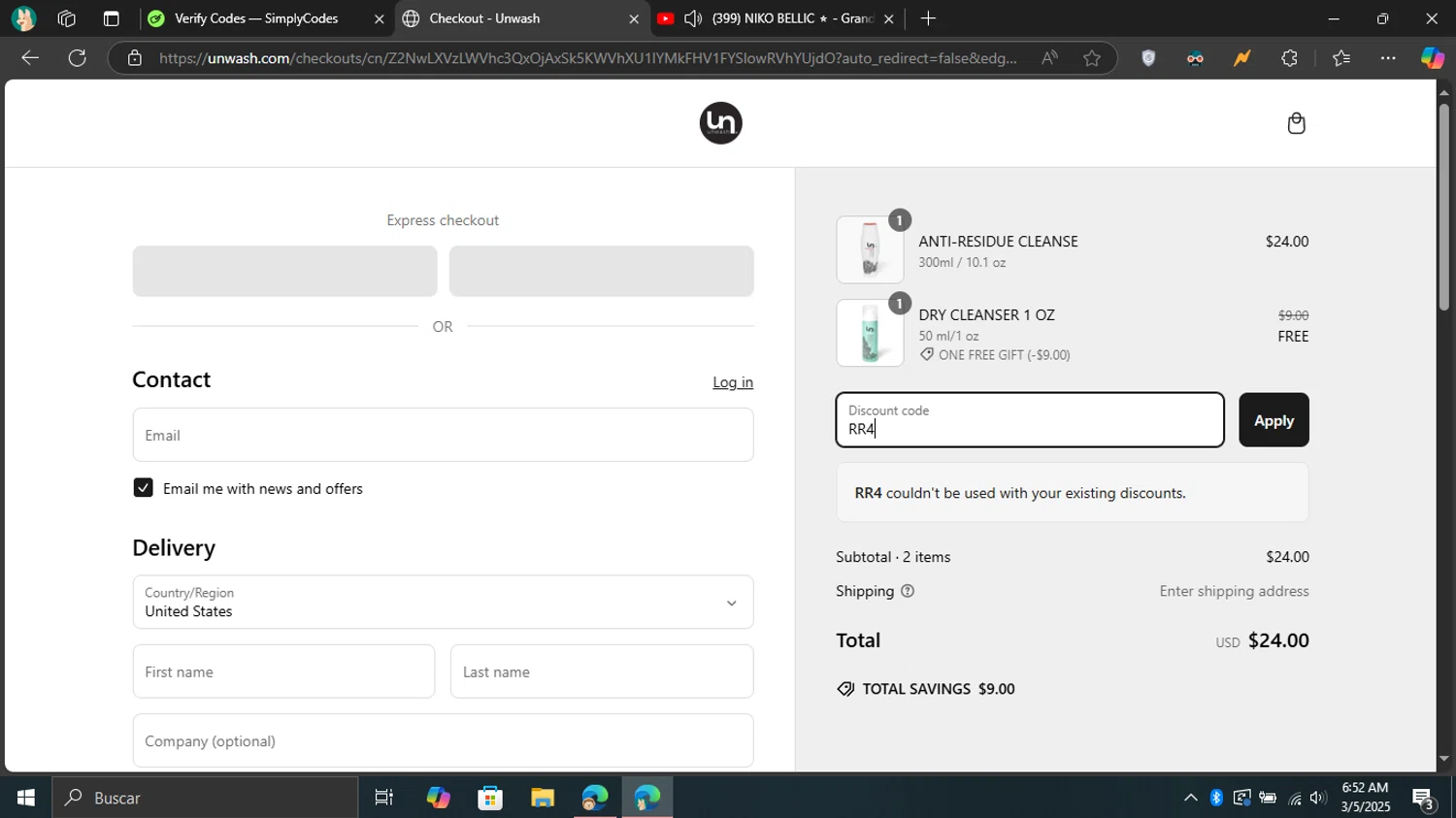Open Edge Settings and more menu

point(1388,58)
